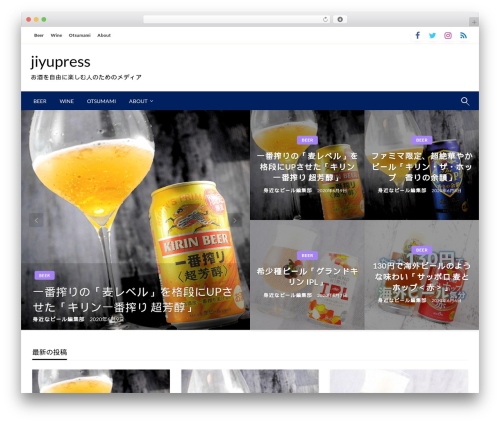500x423 pixels.
Task: Go to the previous slide arrow
Action: 36,220
